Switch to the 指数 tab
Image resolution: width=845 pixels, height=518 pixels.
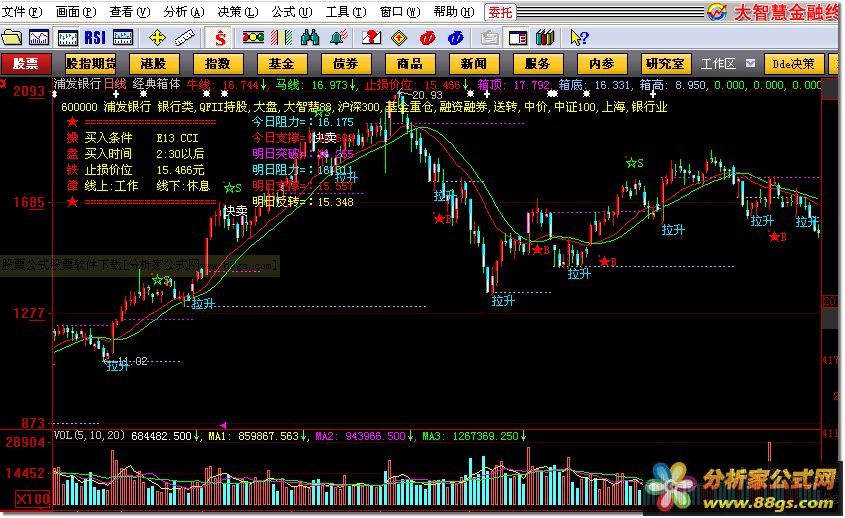217,64
